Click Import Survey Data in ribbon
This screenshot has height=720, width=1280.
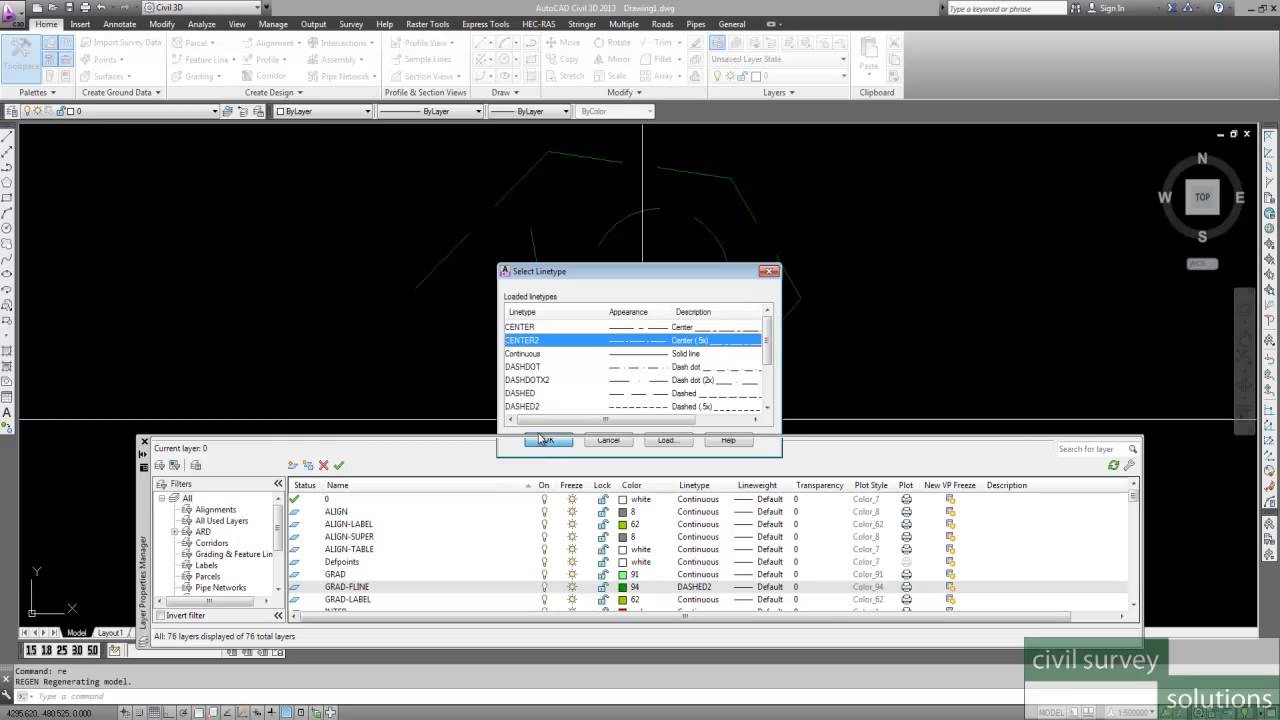click(120, 43)
